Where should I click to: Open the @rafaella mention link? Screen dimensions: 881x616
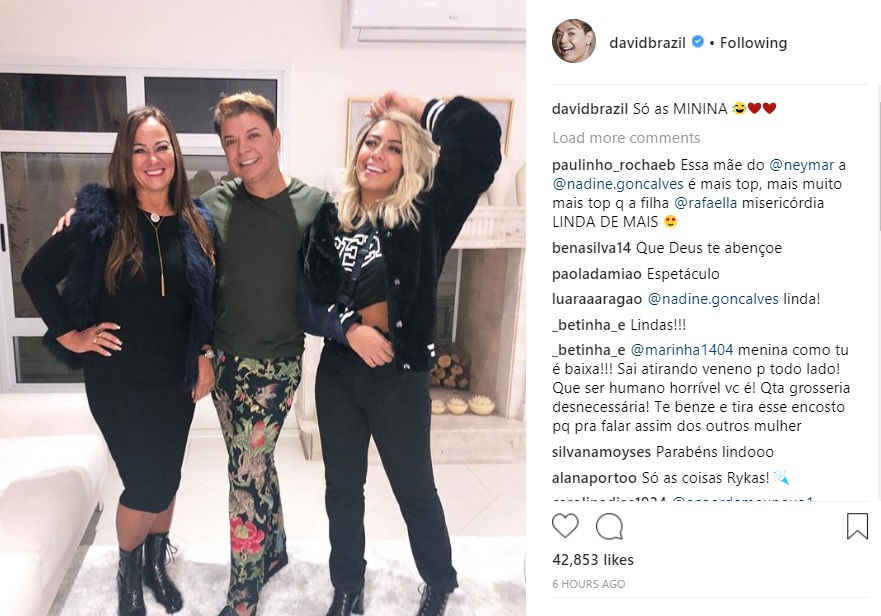coord(705,203)
